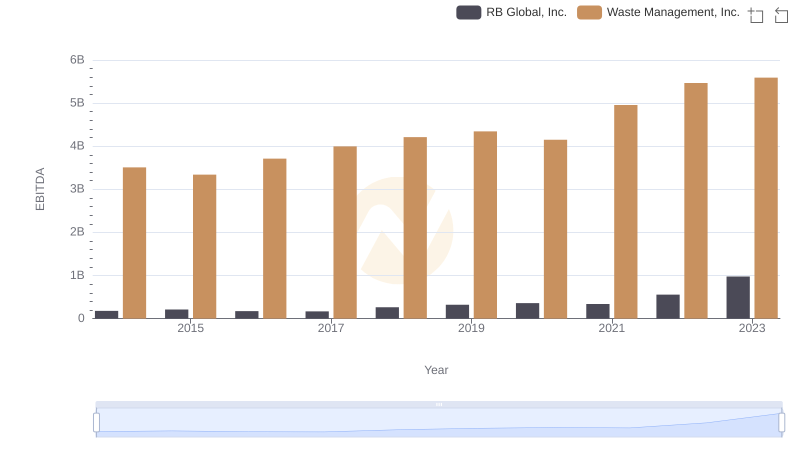Click Waste Management bar for 2022
The image size is (800, 461).
tap(696, 200)
